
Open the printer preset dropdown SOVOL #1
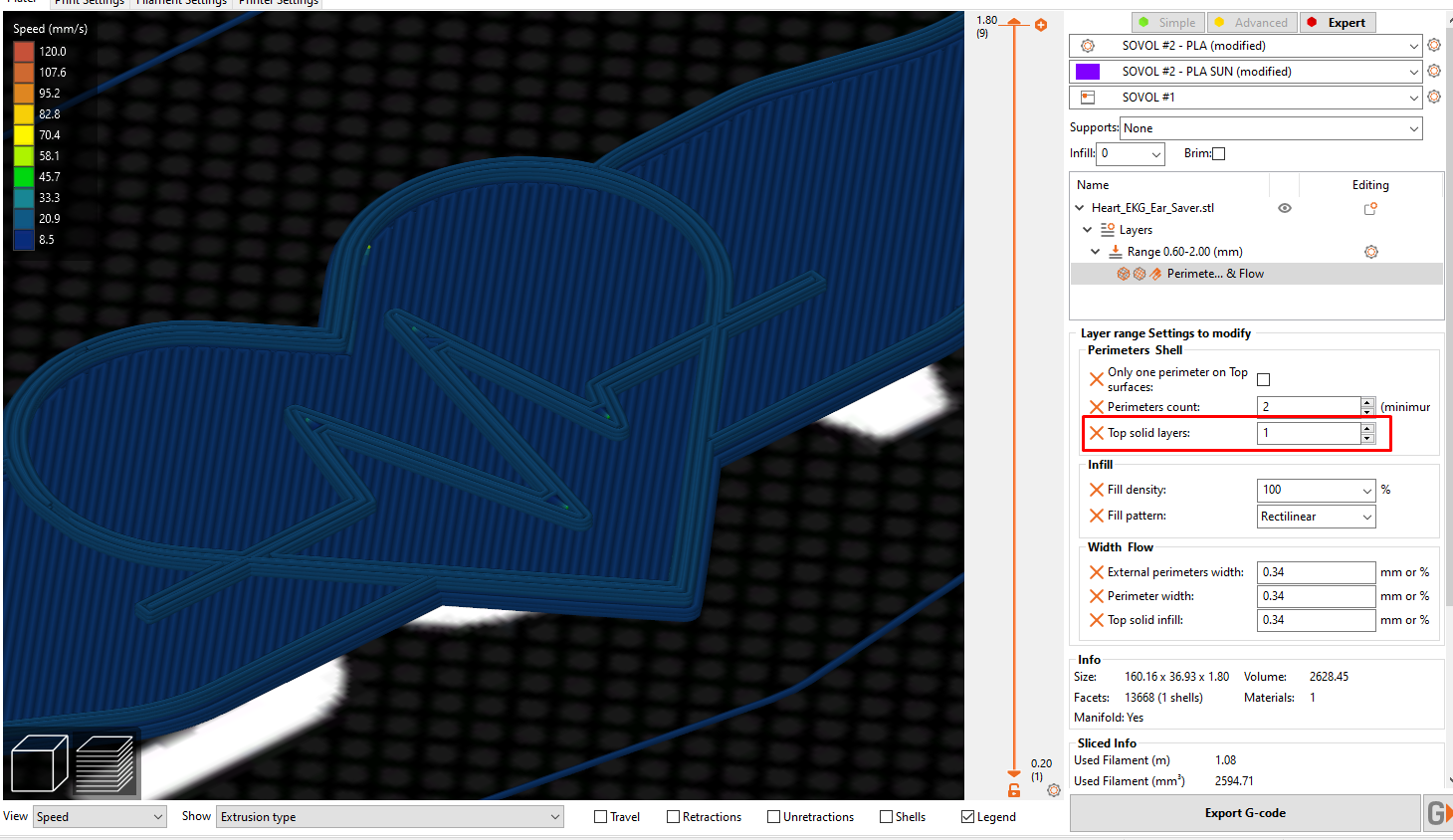[1246, 98]
